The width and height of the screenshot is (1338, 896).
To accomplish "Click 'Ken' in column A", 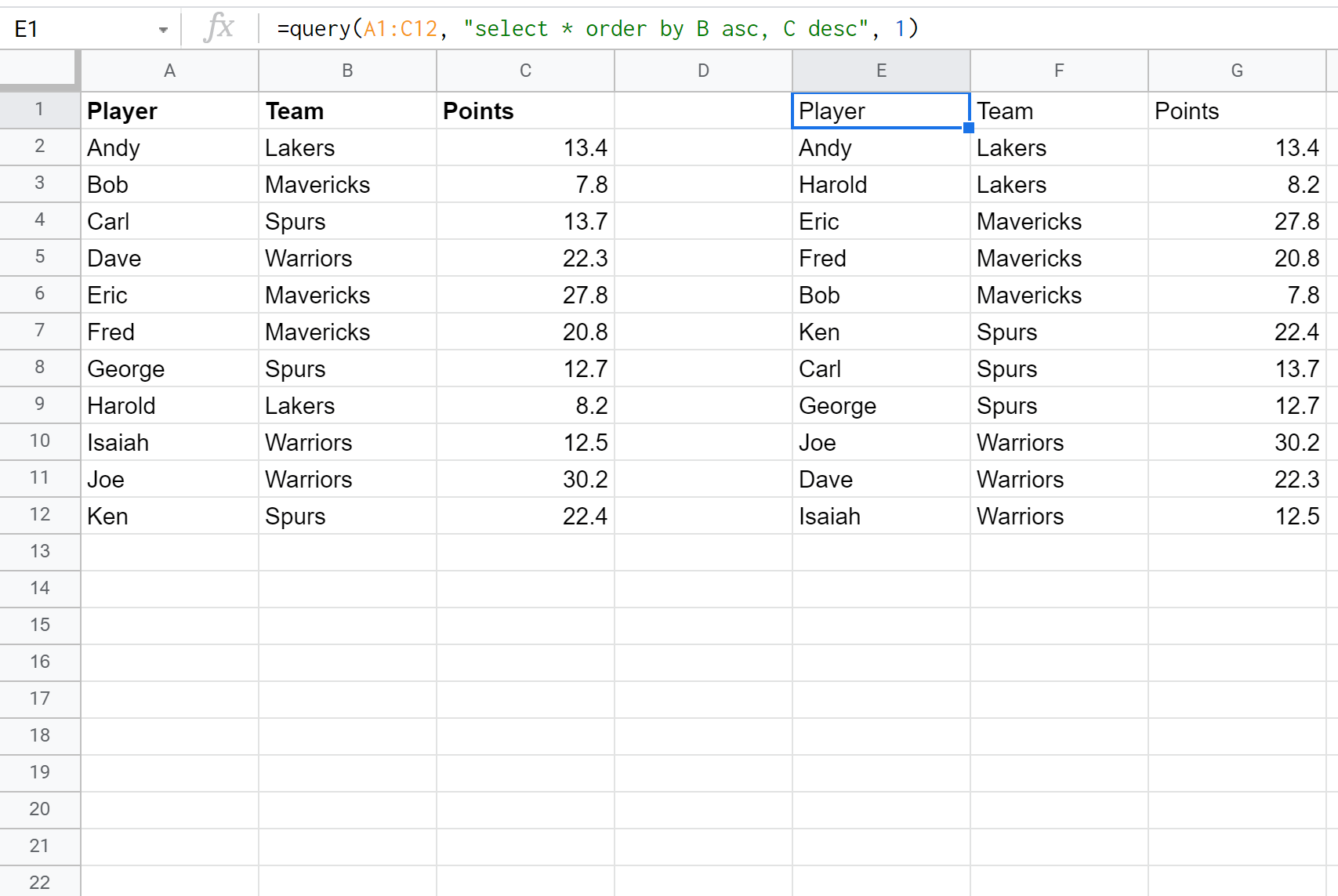I will 107,517.
